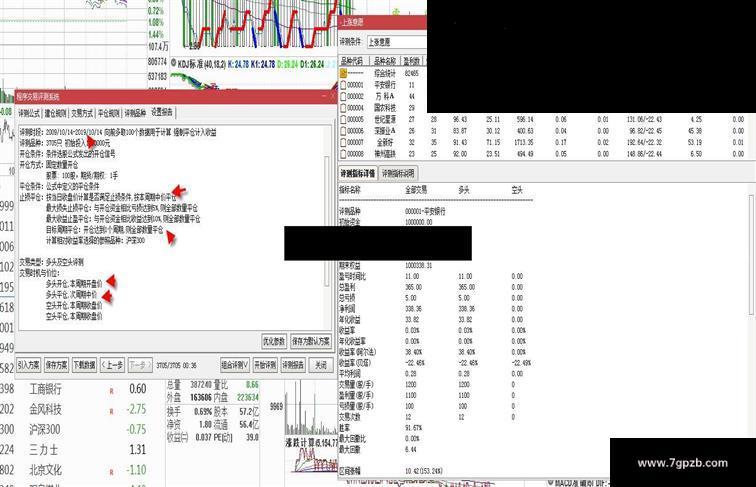Select the 全新好 name cell
Viewport: 756px width, 487px height.
point(385,143)
